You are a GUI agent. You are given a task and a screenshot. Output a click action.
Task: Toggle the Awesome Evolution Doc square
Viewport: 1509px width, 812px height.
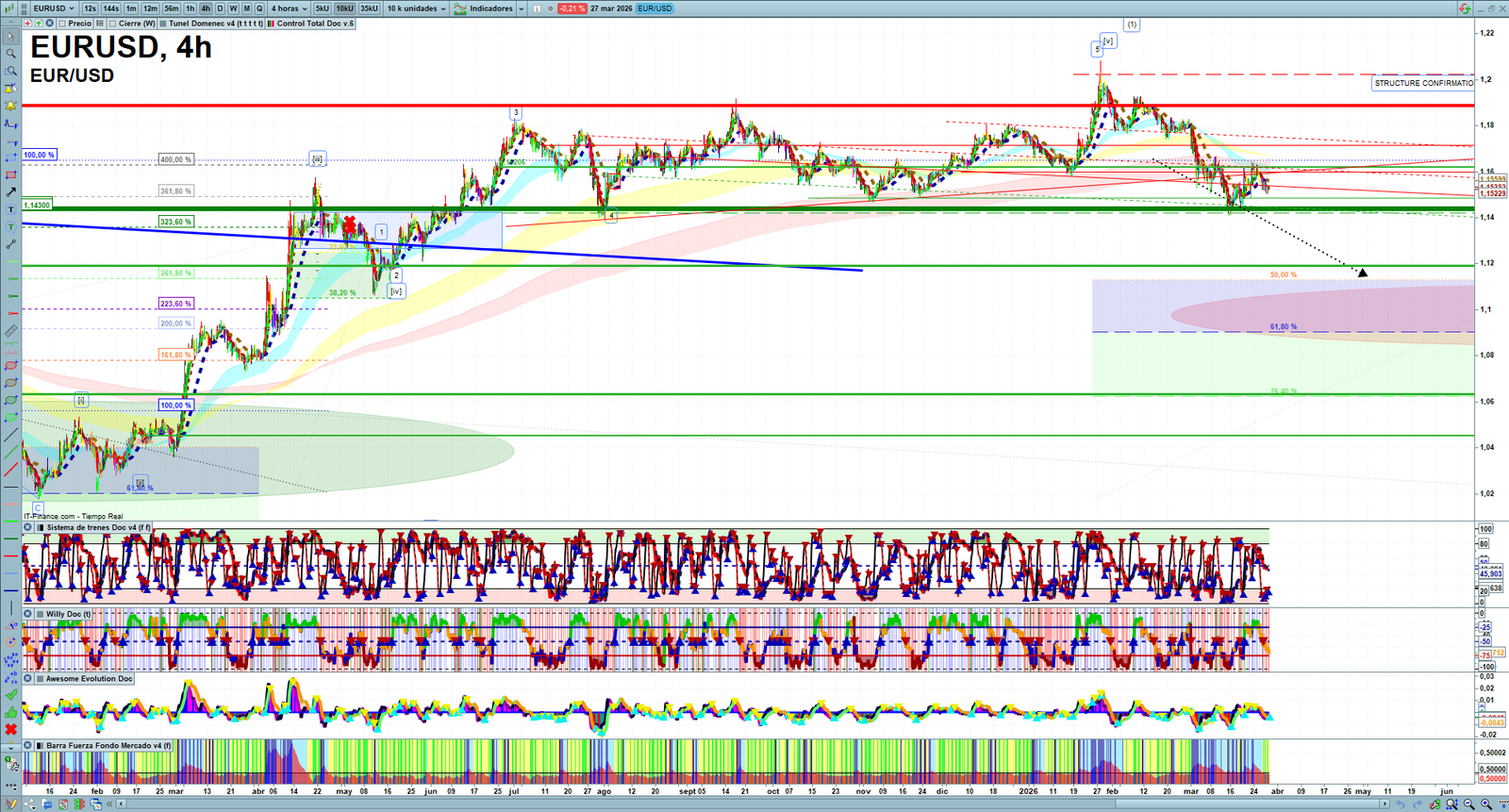[x=40, y=679]
